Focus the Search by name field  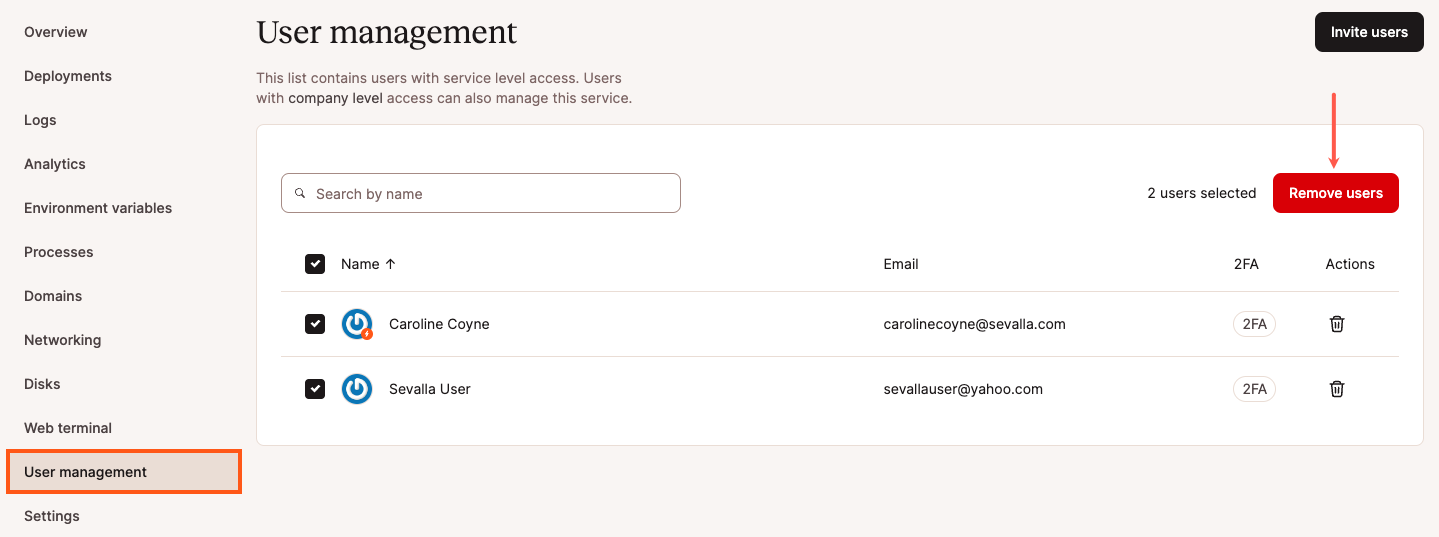pos(490,193)
